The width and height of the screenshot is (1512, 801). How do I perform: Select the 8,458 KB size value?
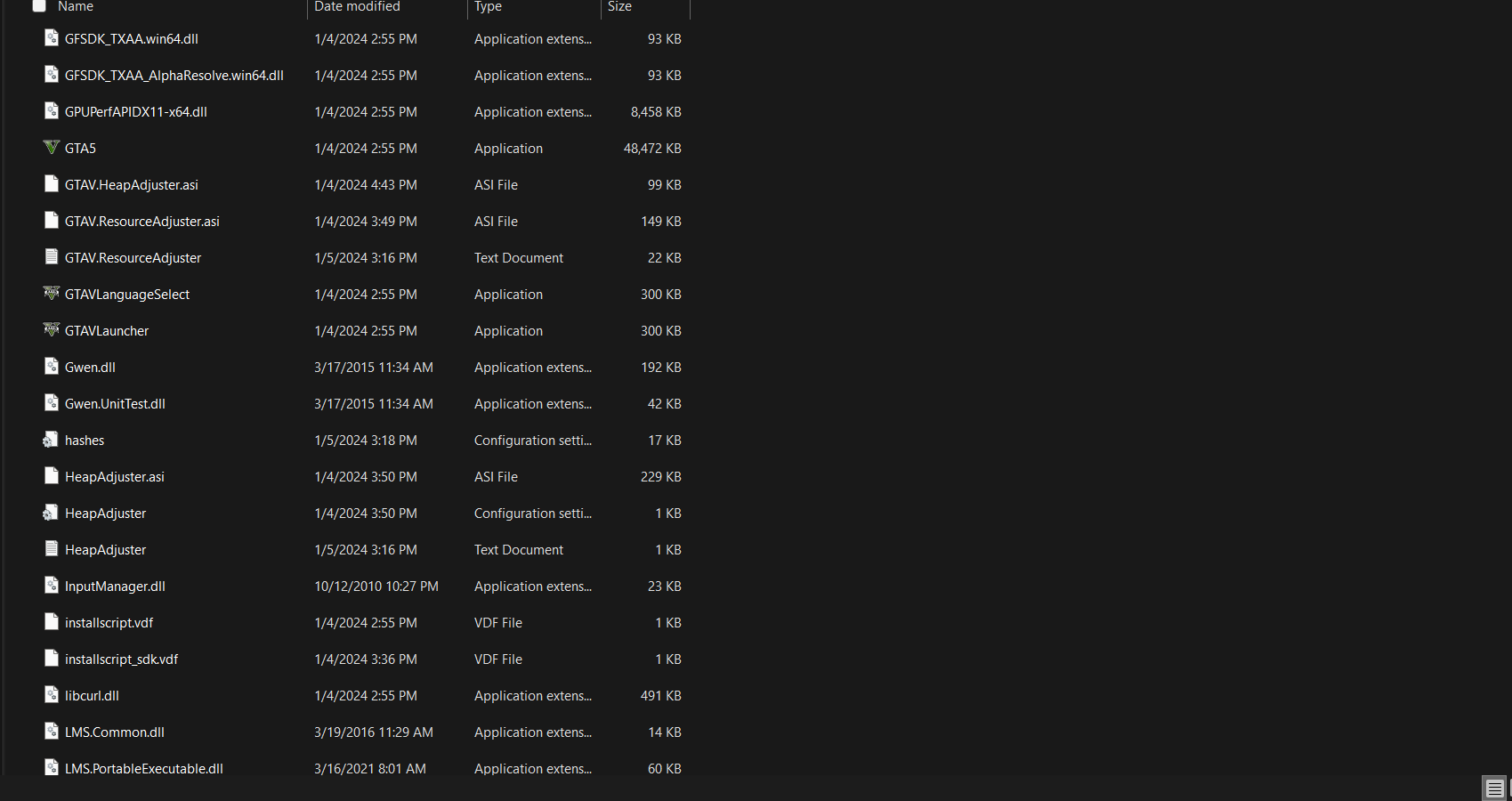pyautogui.click(x=656, y=112)
